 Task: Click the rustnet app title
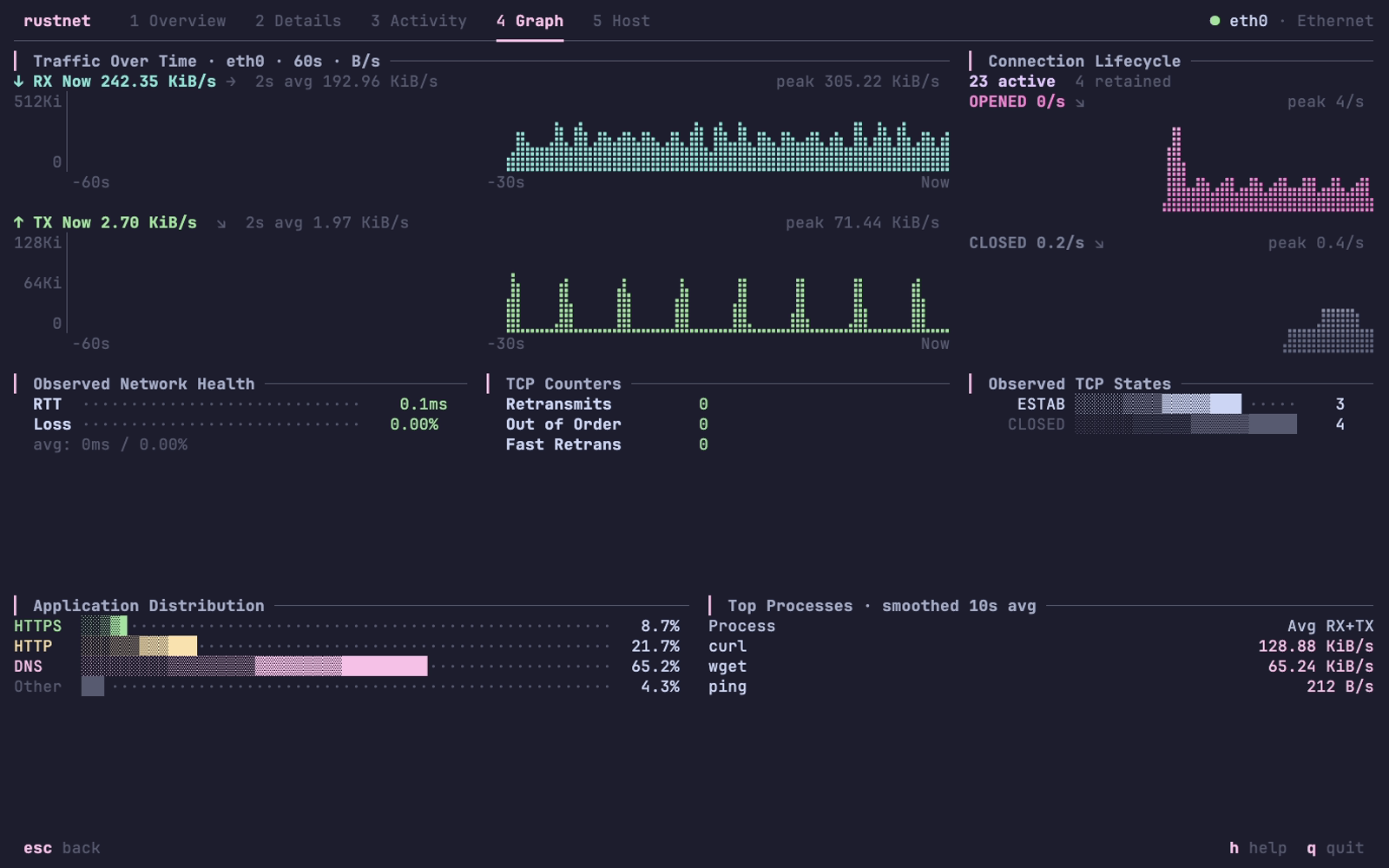57,21
